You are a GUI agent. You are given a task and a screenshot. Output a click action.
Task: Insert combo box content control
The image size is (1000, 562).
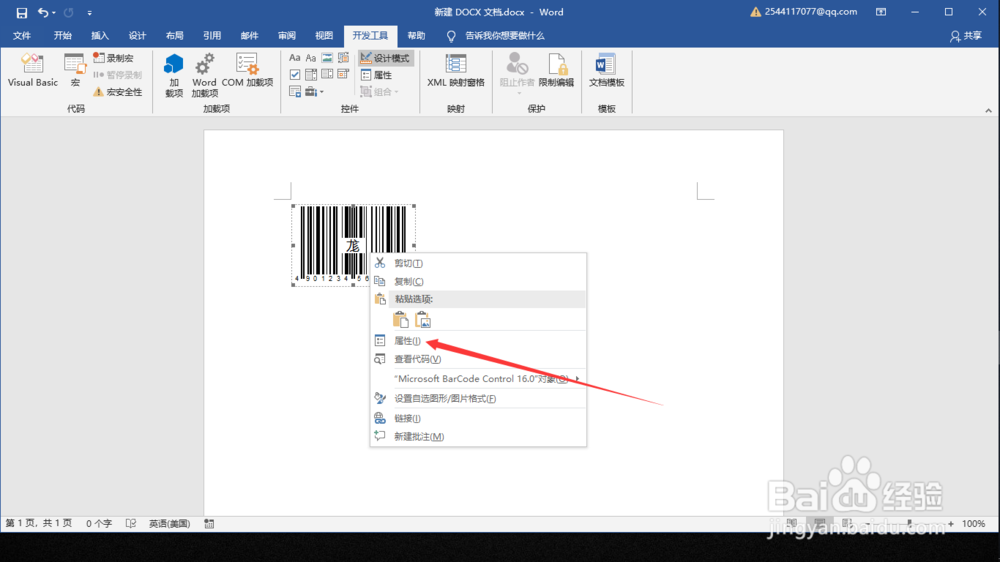pos(311,75)
